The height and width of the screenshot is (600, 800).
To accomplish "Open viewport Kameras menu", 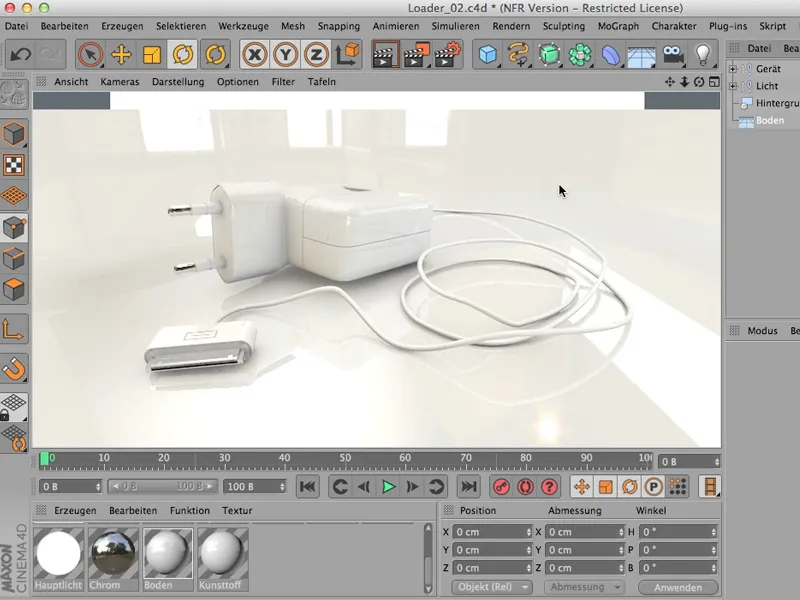I will [x=120, y=82].
